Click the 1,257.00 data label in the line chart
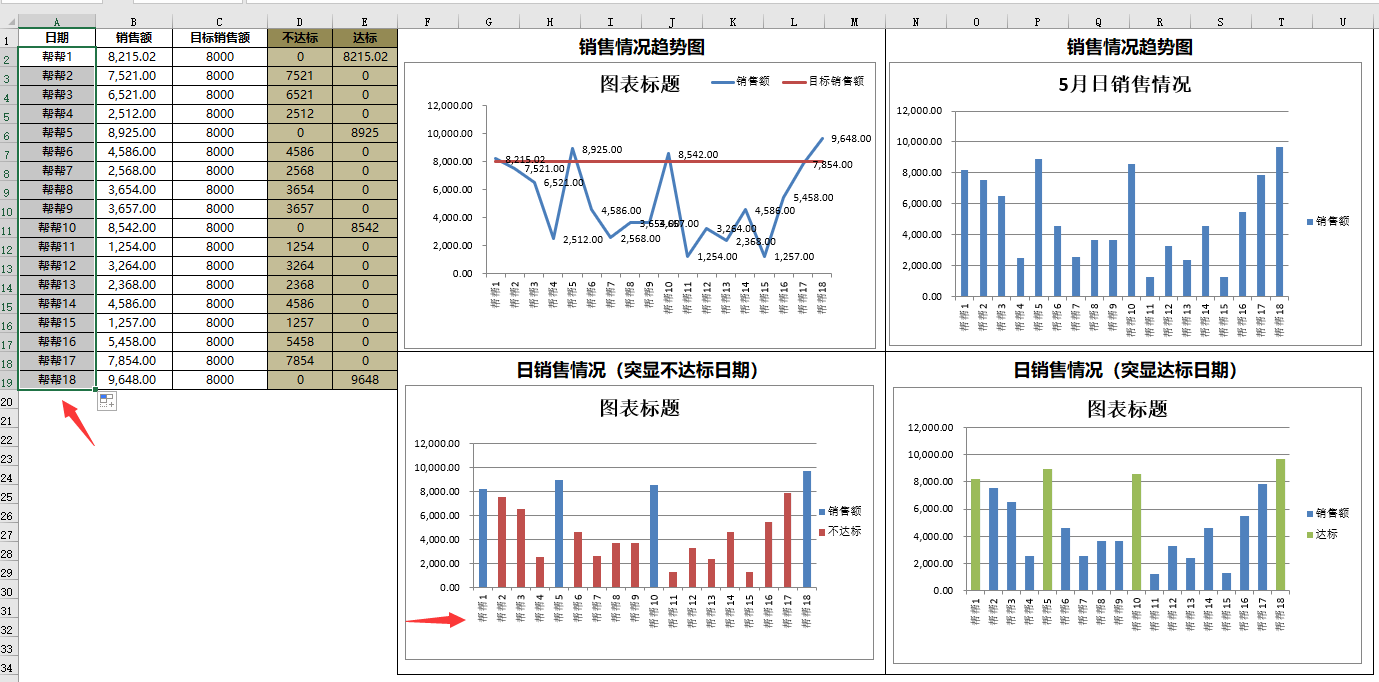Screen dimensions: 1379x682 click(x=794, y=256)
